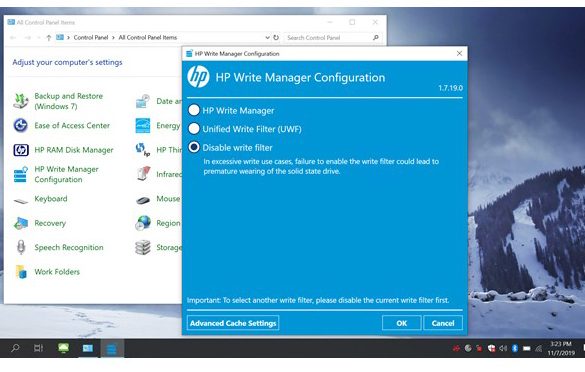Open the Keyboard settings icon

(21, 201)
